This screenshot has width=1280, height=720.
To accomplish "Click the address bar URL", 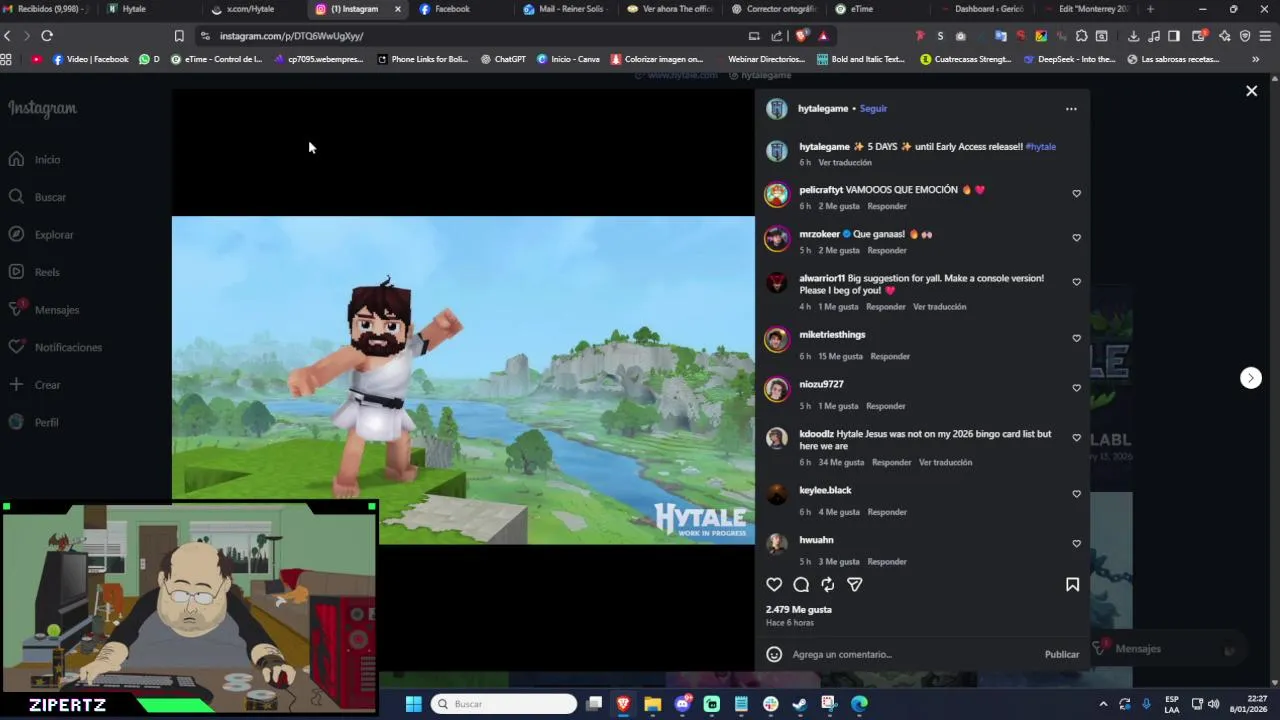I will click(x=291, y=36).
